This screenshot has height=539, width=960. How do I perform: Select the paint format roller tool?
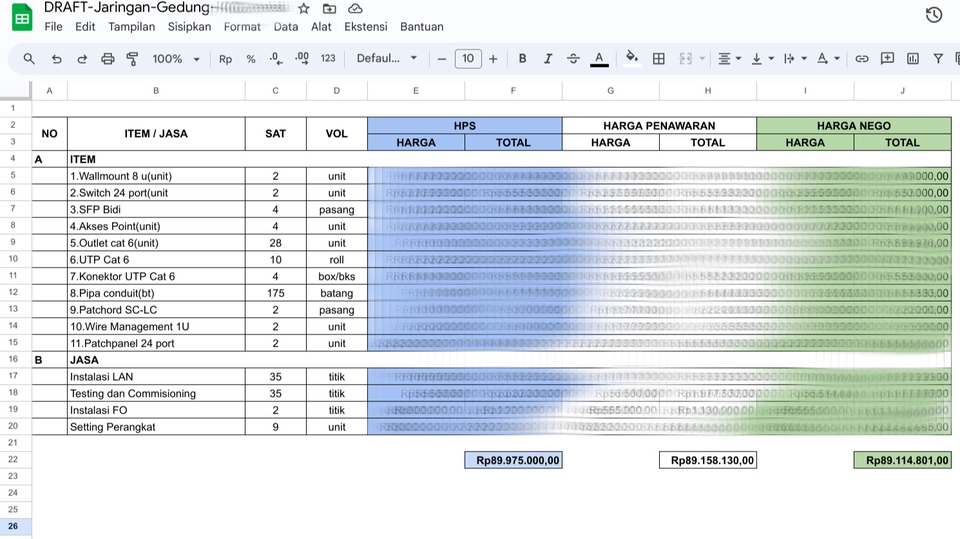tap(132, 59)
